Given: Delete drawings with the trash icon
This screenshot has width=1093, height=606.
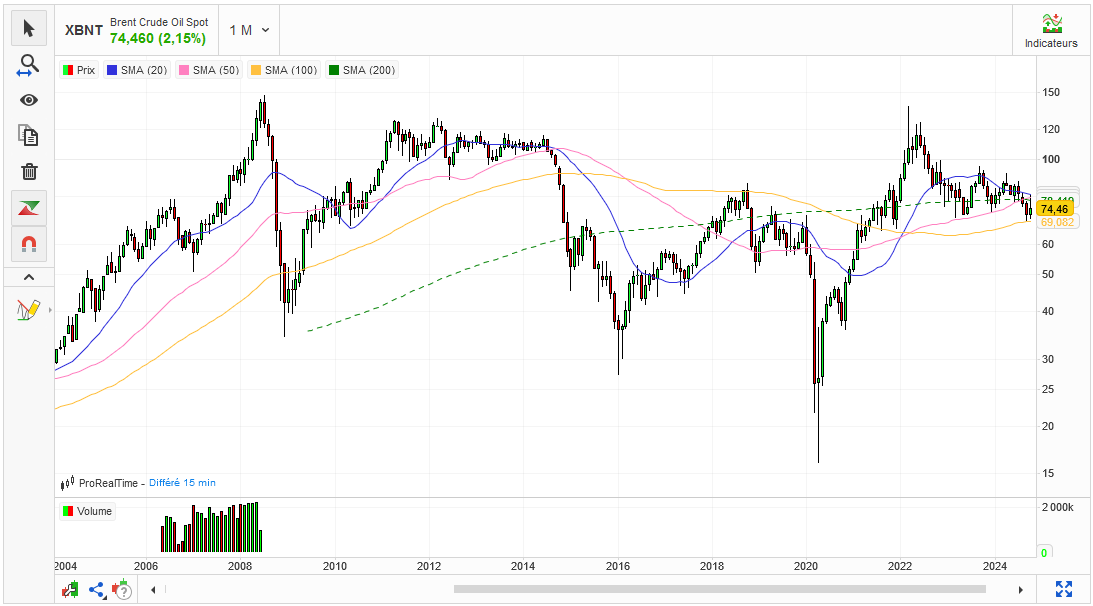Looking at the screenshot, I should 29,172.
